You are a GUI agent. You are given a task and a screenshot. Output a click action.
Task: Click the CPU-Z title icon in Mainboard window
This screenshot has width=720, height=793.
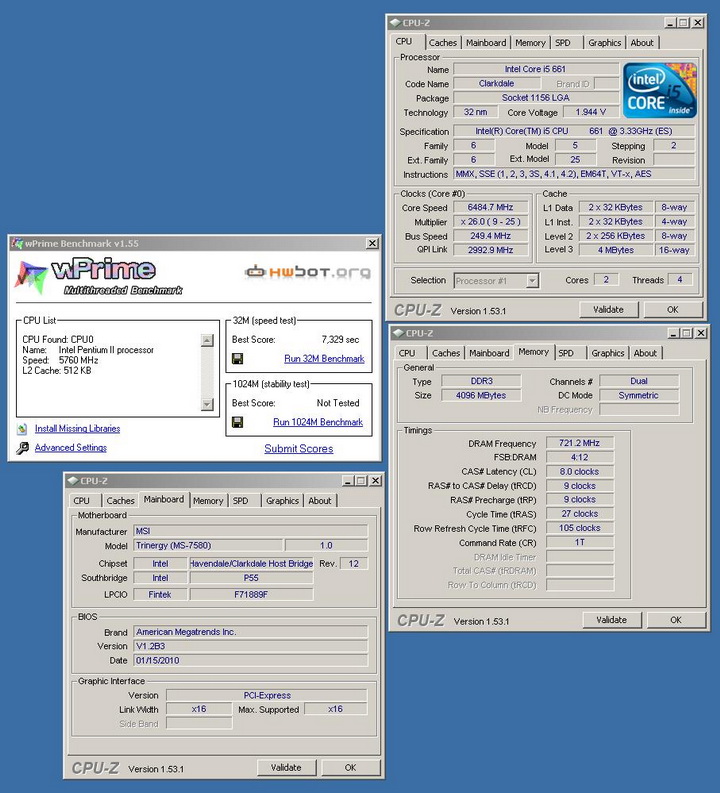click(73, 481)
